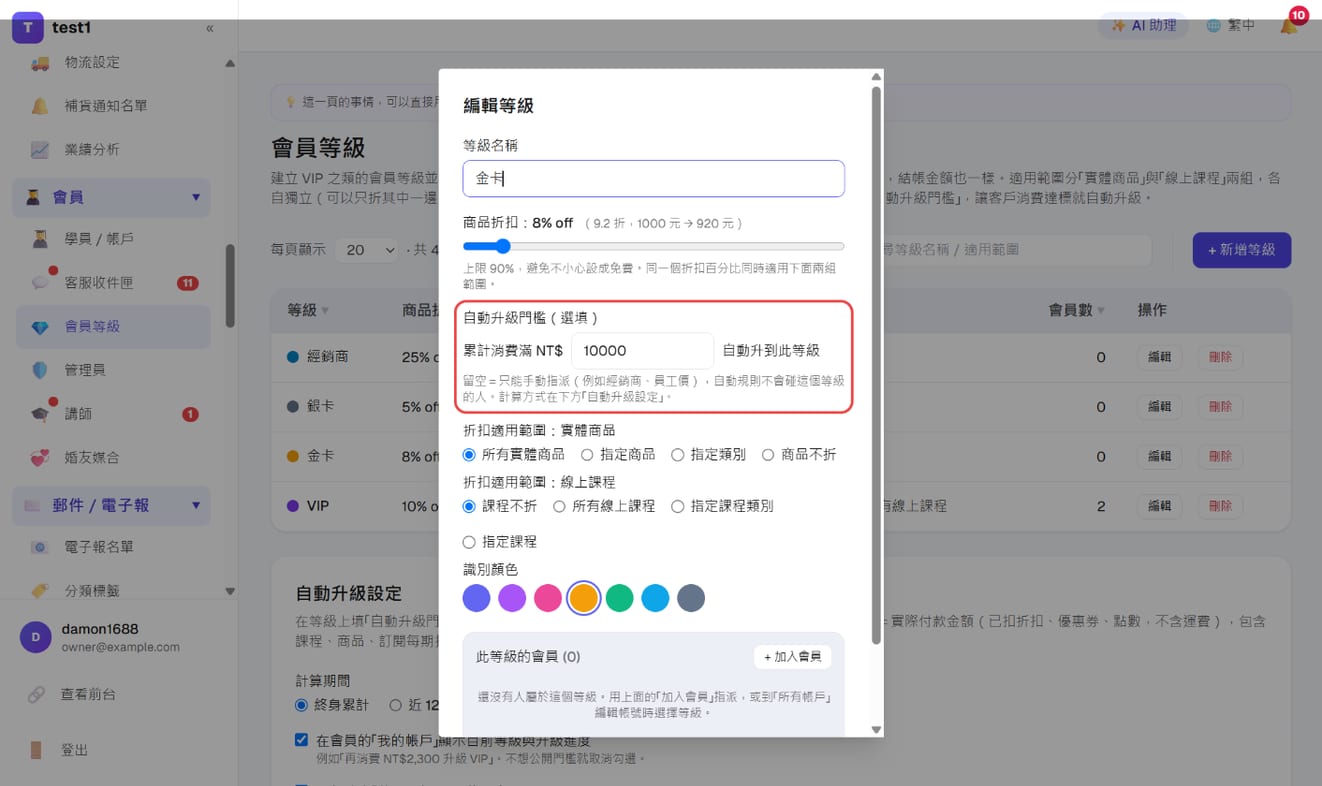Image resolution: width=1322 pixels, height=786 pixels.
Task: Pick the green 識別顏色 swatch
Action: pyautogui.click(x=619, y=598)
